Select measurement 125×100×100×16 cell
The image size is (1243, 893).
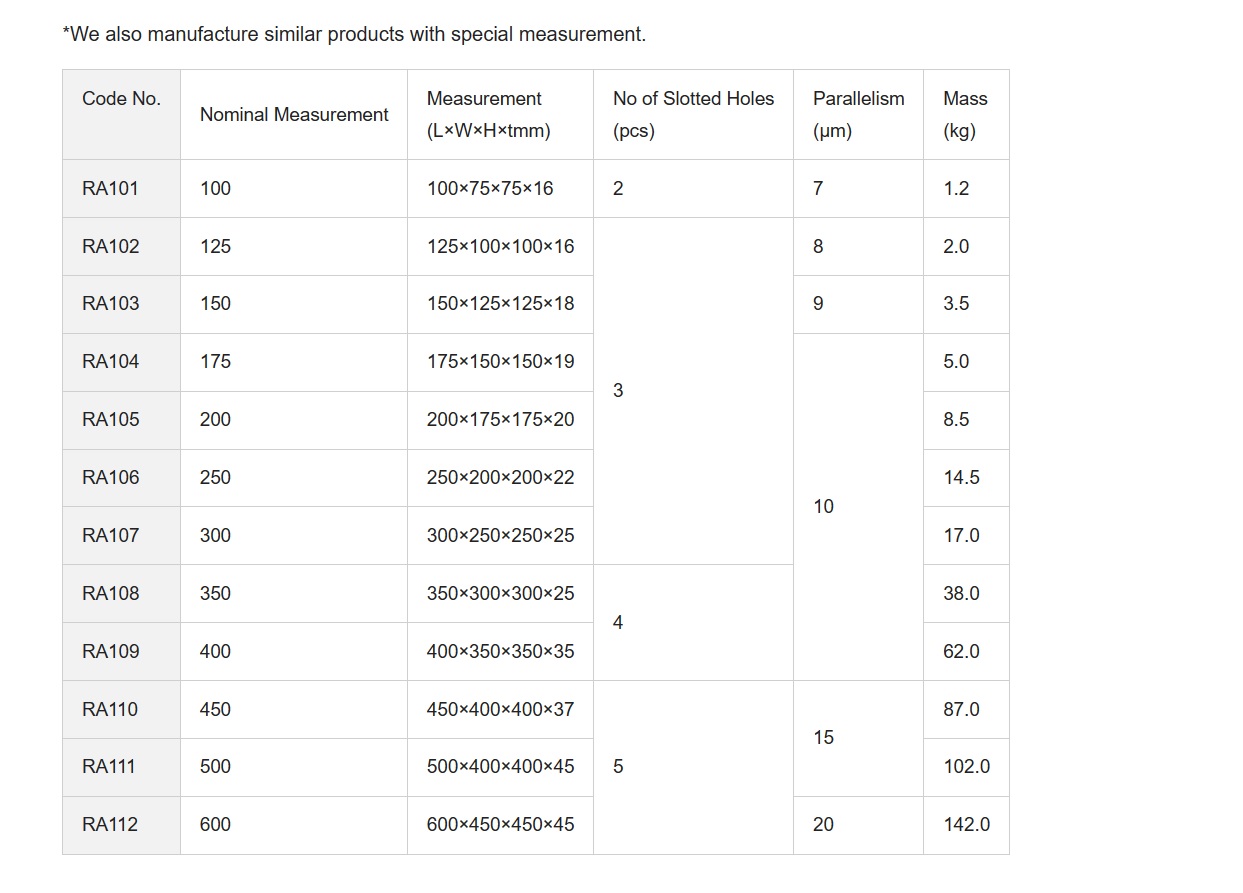pos(500,246)
